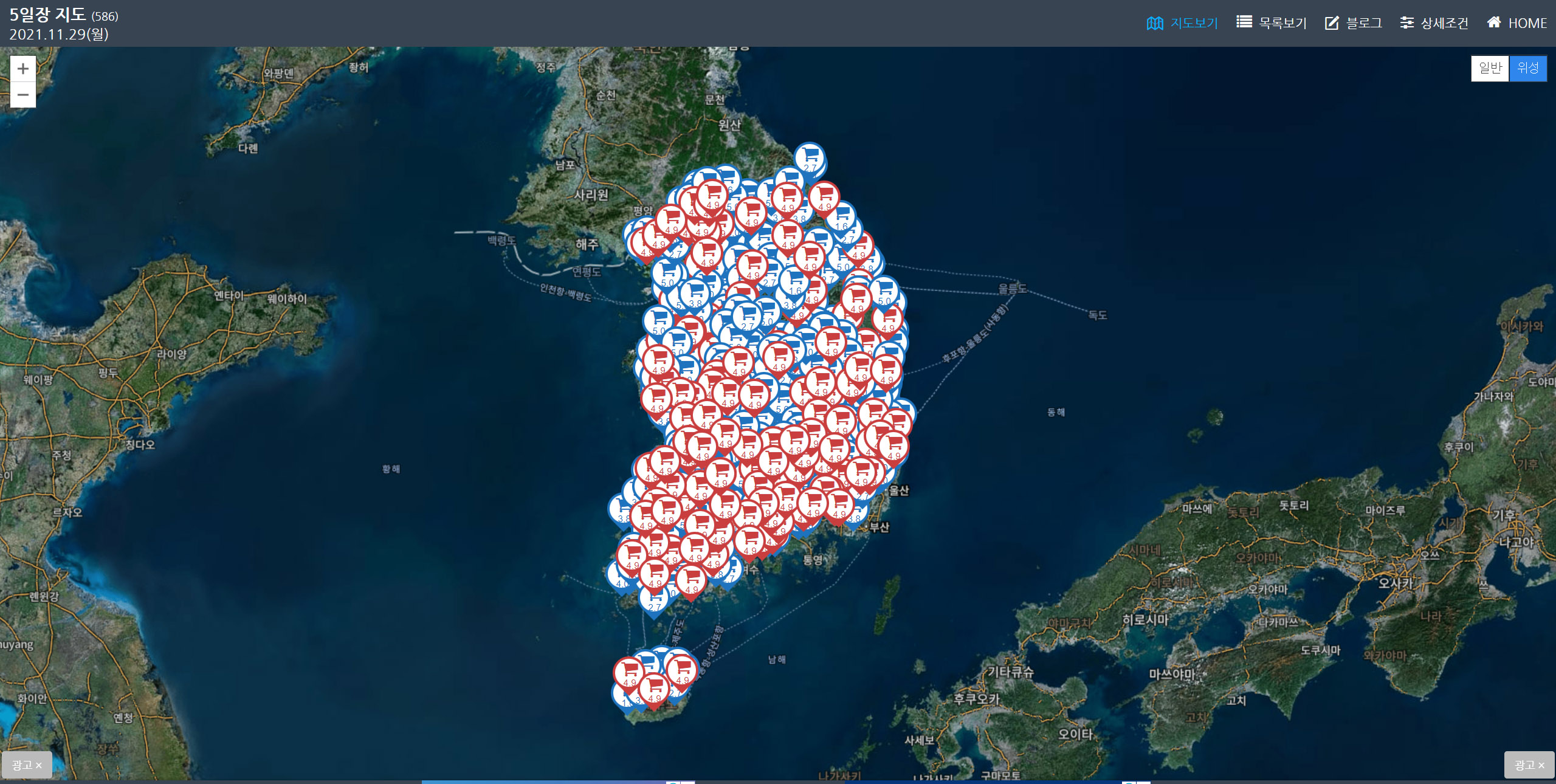Click the map zoom out minus button
This screenshot has width=1556, height=784.
[x=23, y=95]
